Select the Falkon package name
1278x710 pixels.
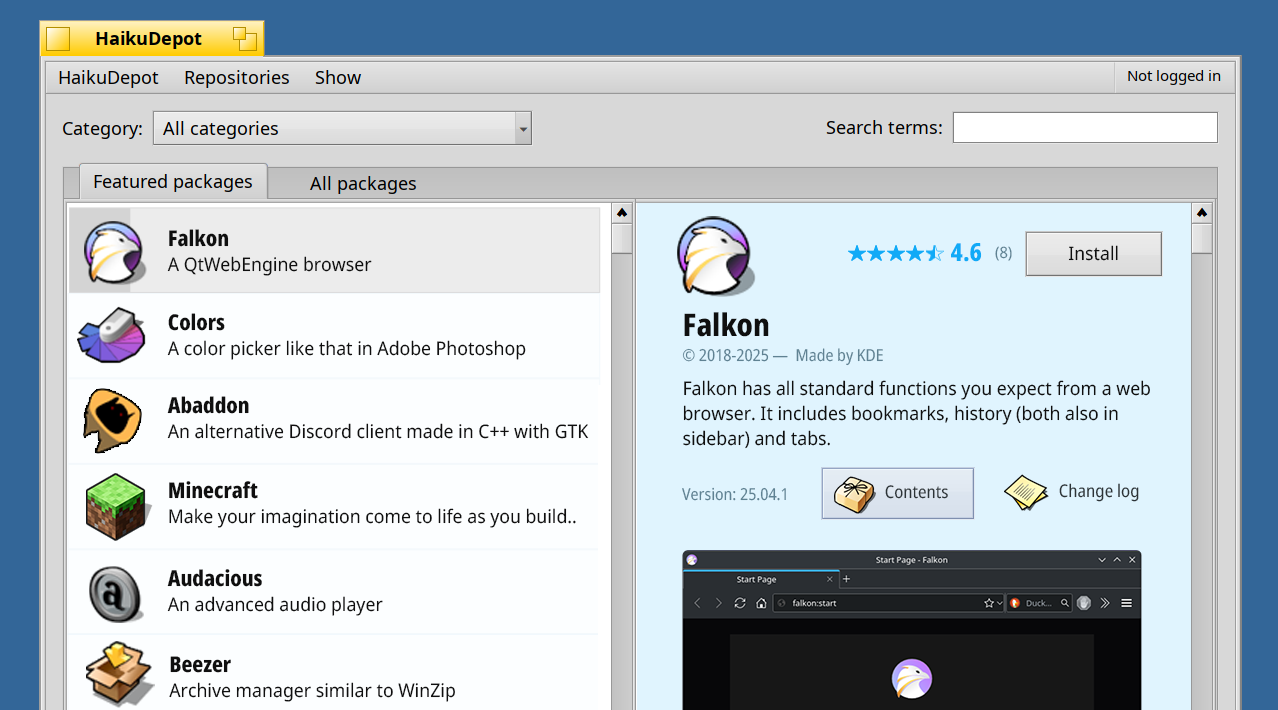[198, 238]
